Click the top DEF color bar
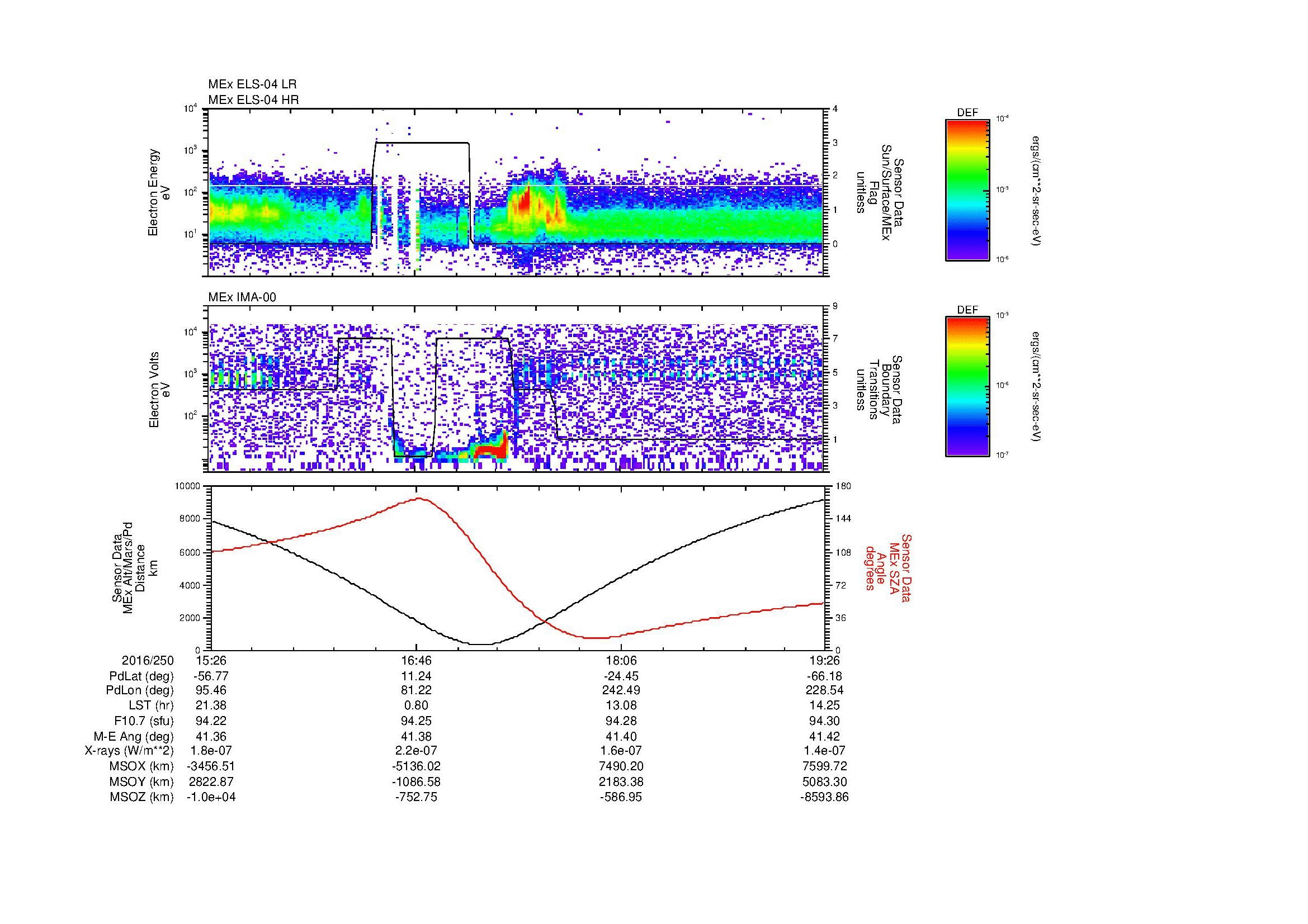This screenshot has height=924, width=1308. [x=967, y=189]
